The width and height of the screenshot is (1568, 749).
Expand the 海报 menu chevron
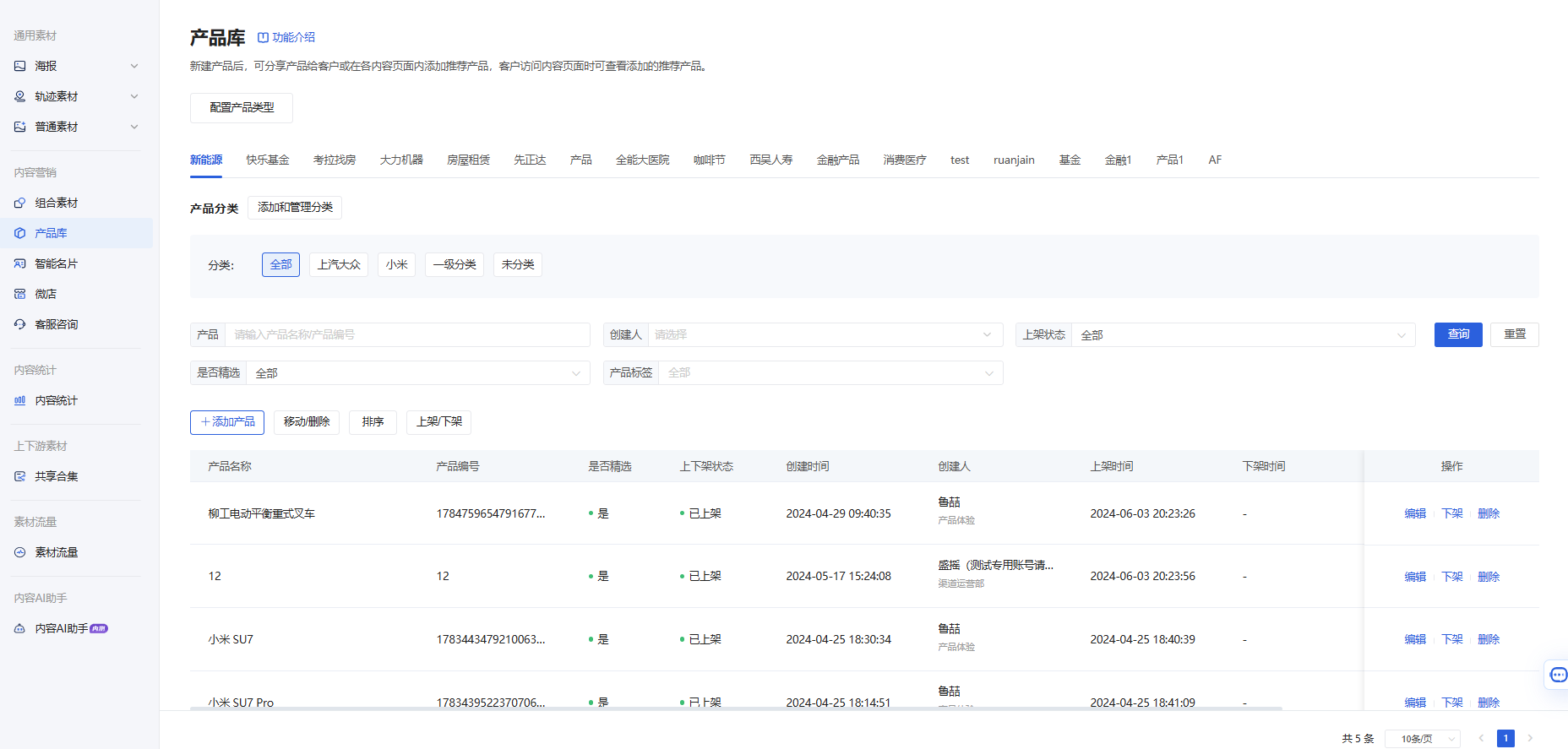[134, 66]
